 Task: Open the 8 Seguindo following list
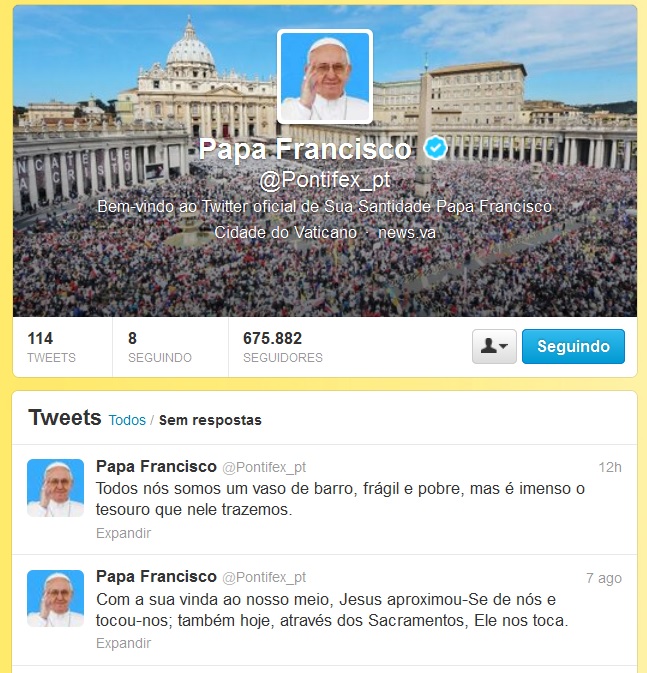point(160,347)
